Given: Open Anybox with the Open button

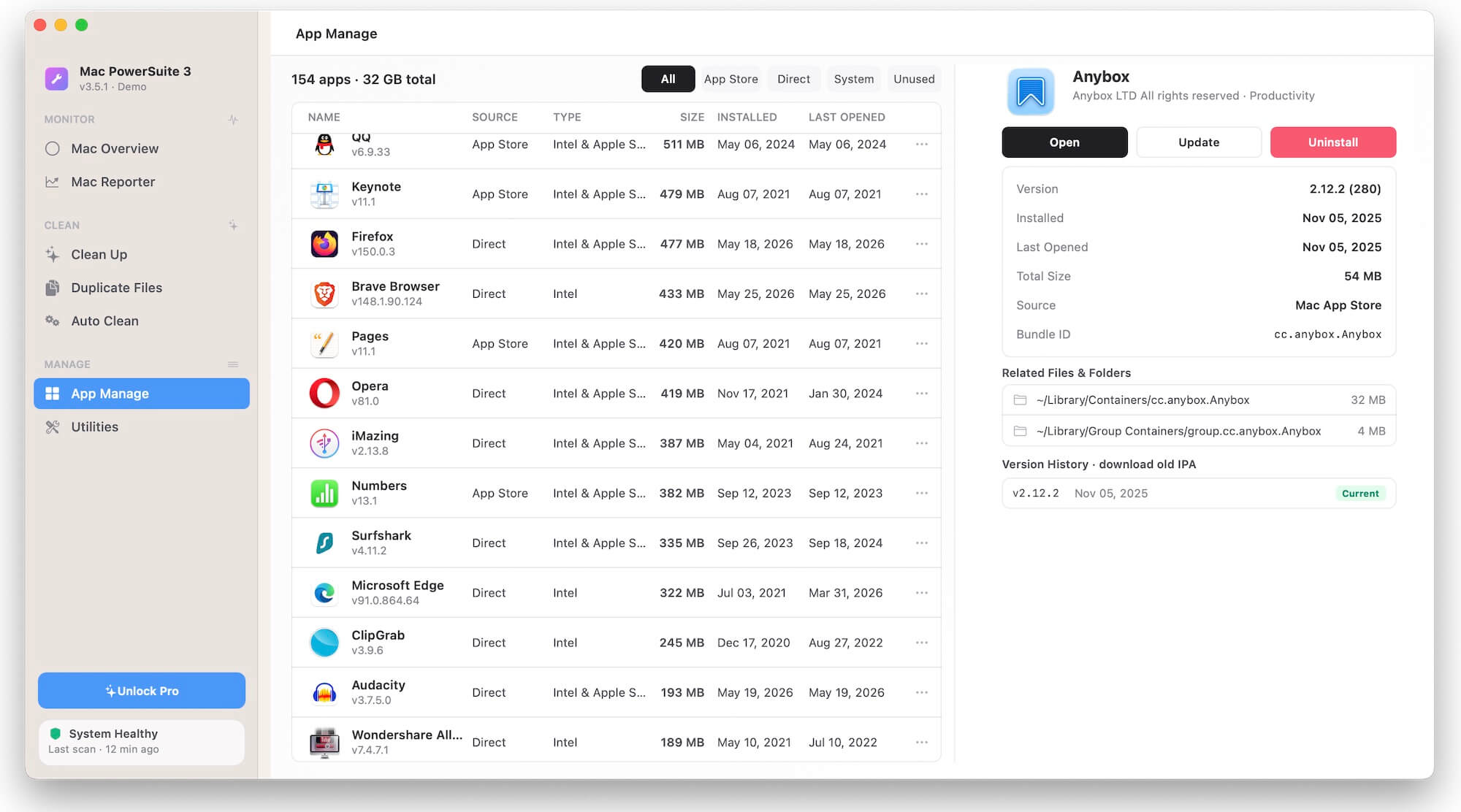Looking at the screenshot, I should coord(1064,142).
